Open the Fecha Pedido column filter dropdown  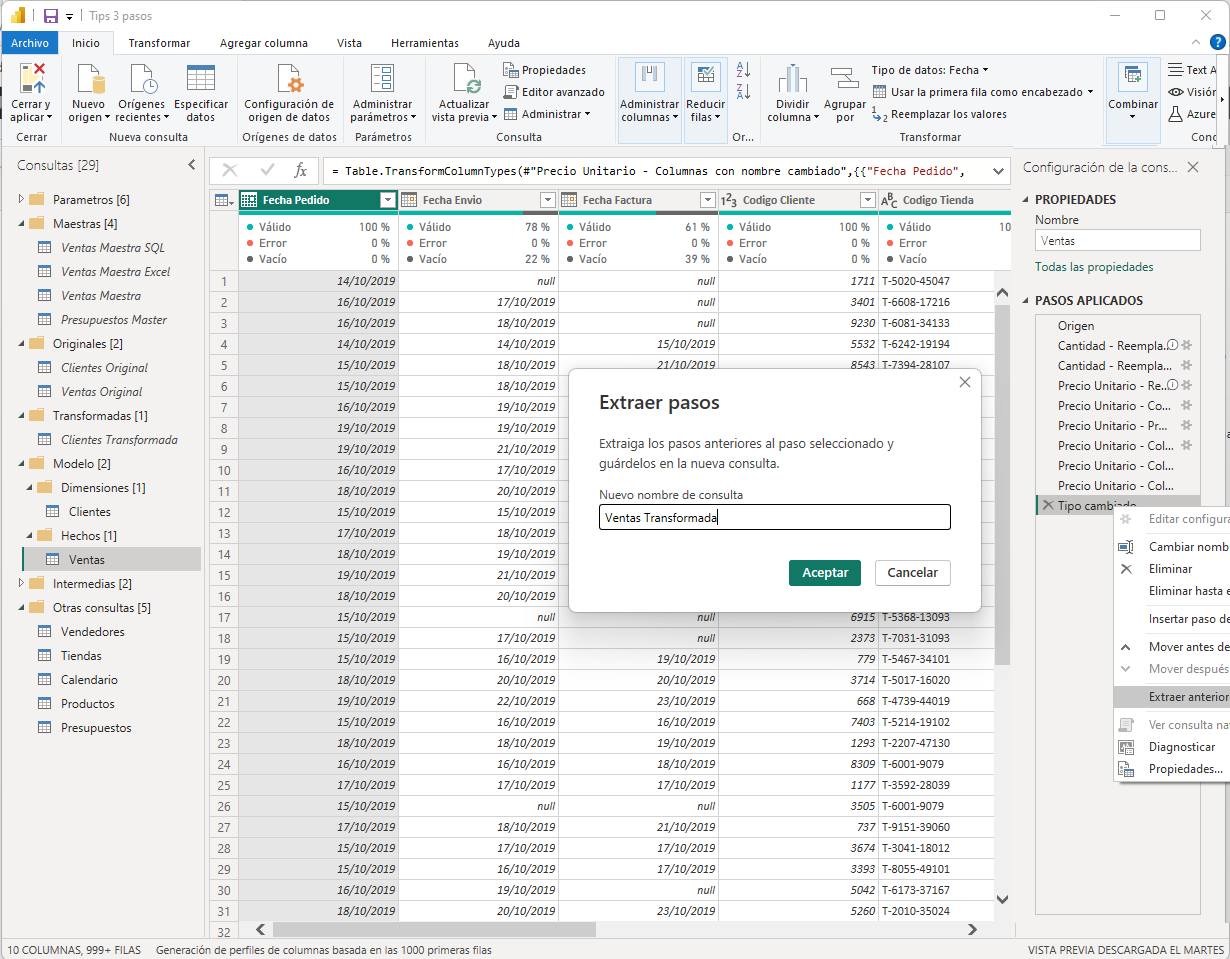click(x=388, y=200)
